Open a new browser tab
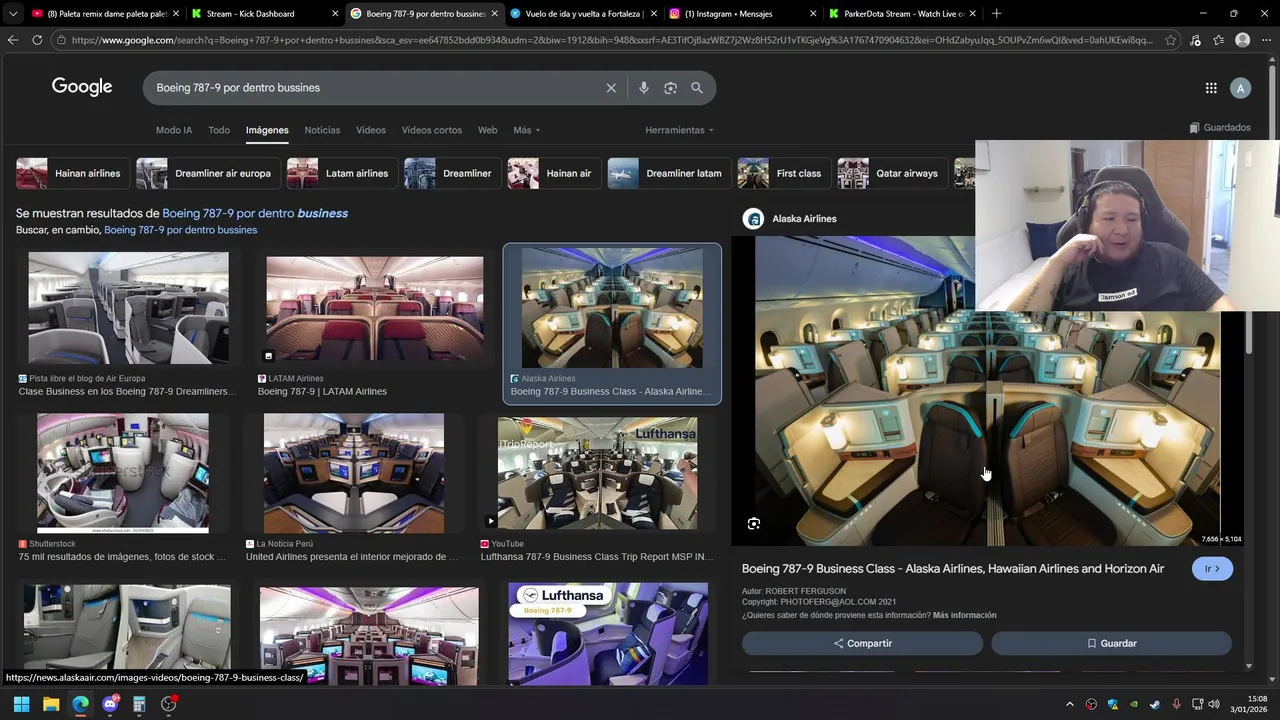The image size is (1280, 720). point(996,14)
